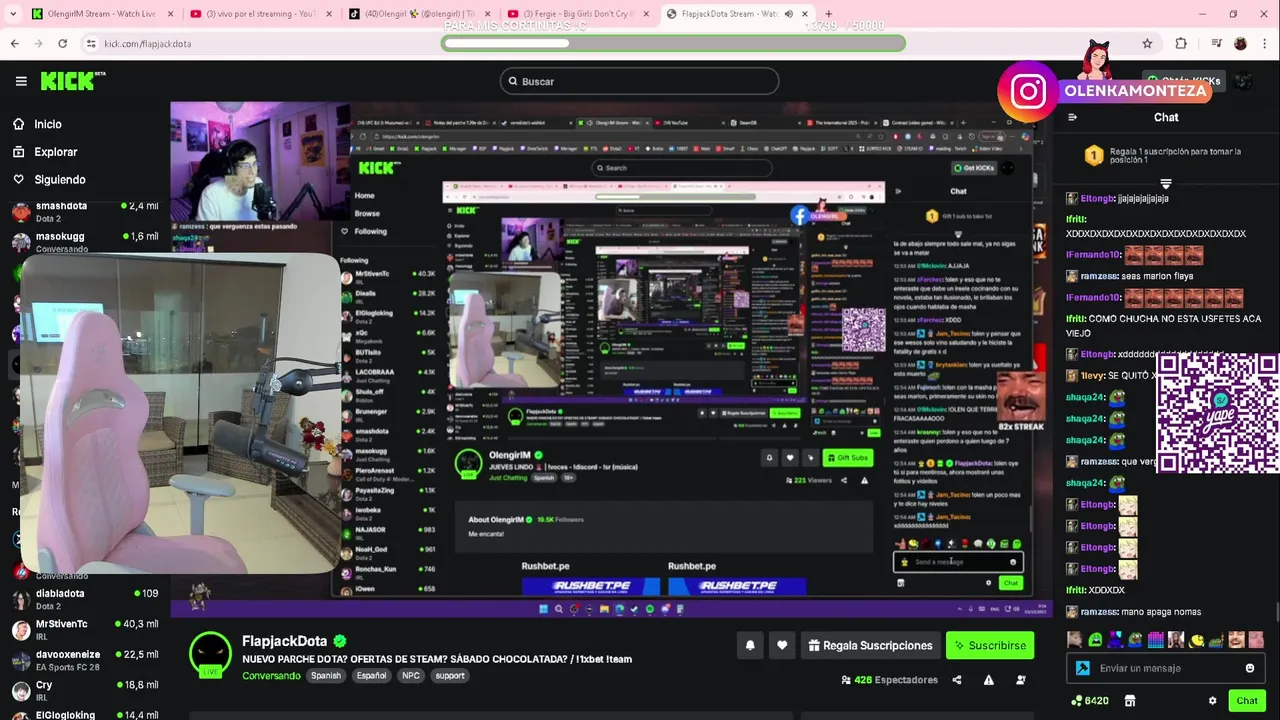
Task: Open masokugg channel from sidebar
Action: [85, 241]
